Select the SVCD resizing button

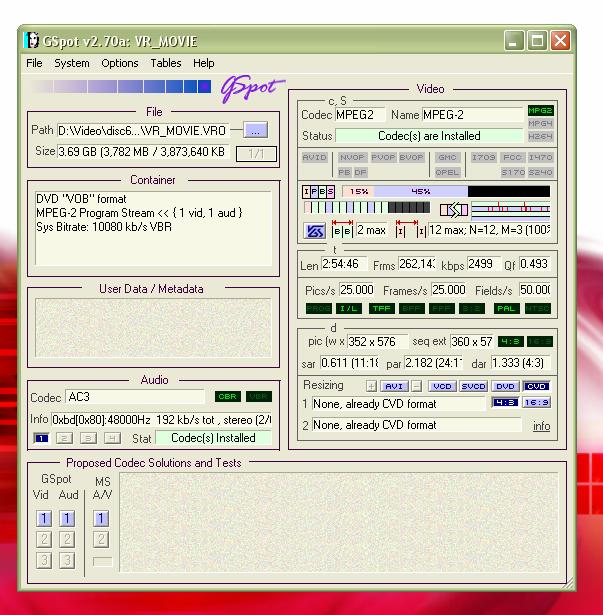474,386
